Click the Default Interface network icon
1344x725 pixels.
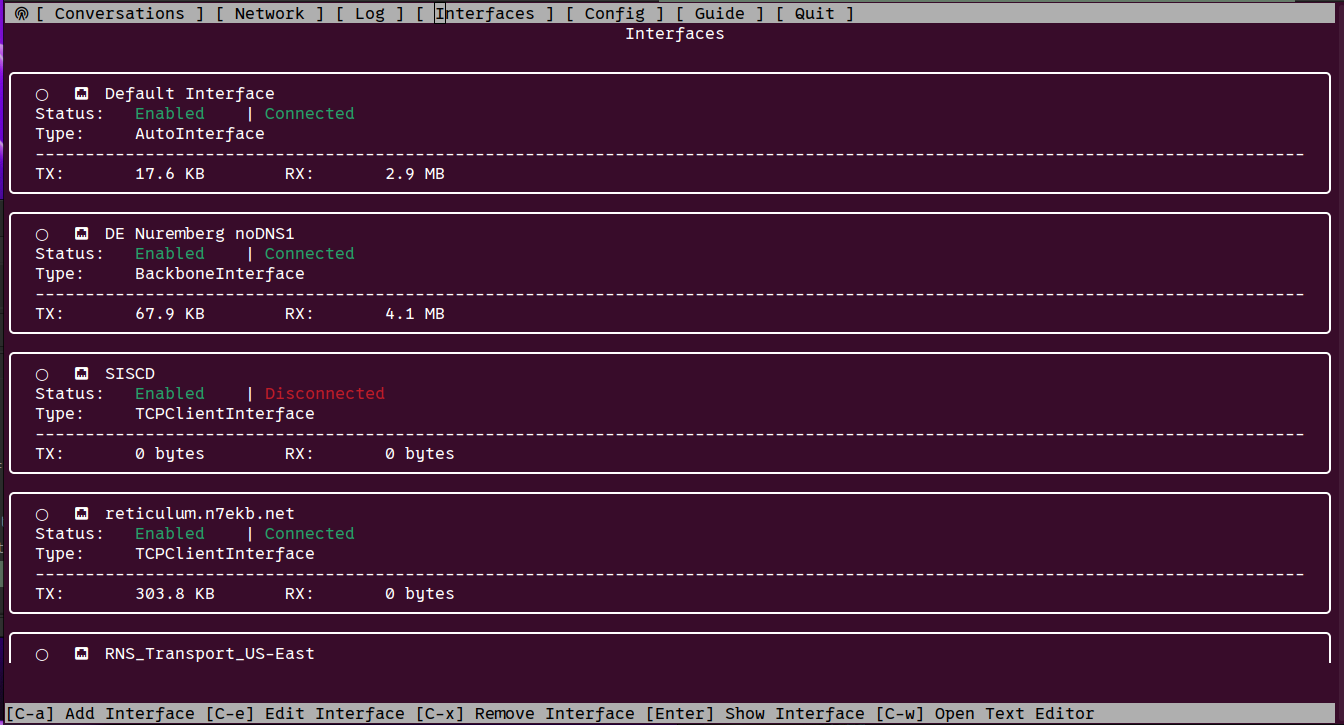82,94
